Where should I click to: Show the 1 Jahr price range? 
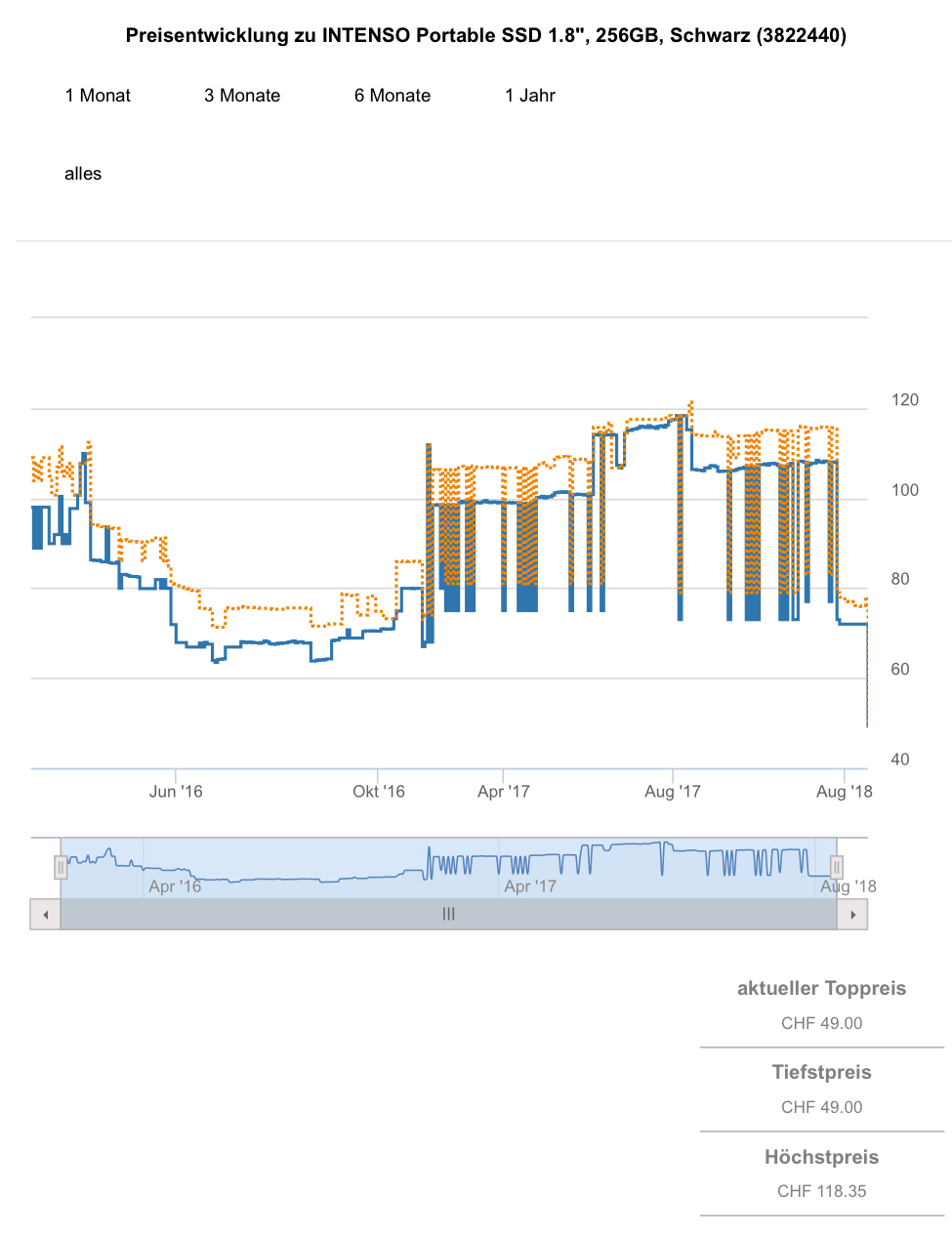(530, 96)
